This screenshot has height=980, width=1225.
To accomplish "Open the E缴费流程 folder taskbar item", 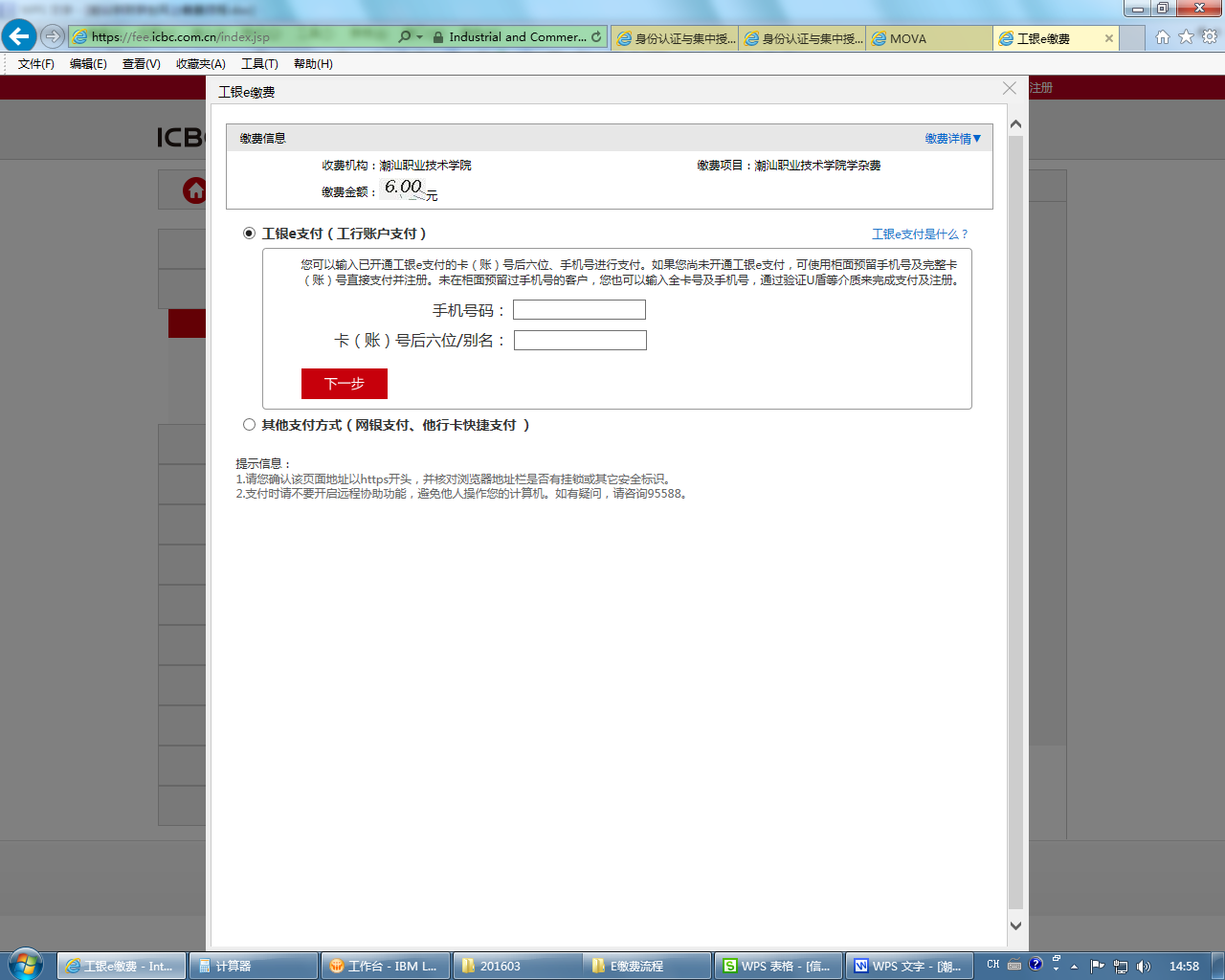I will point(648,966).
